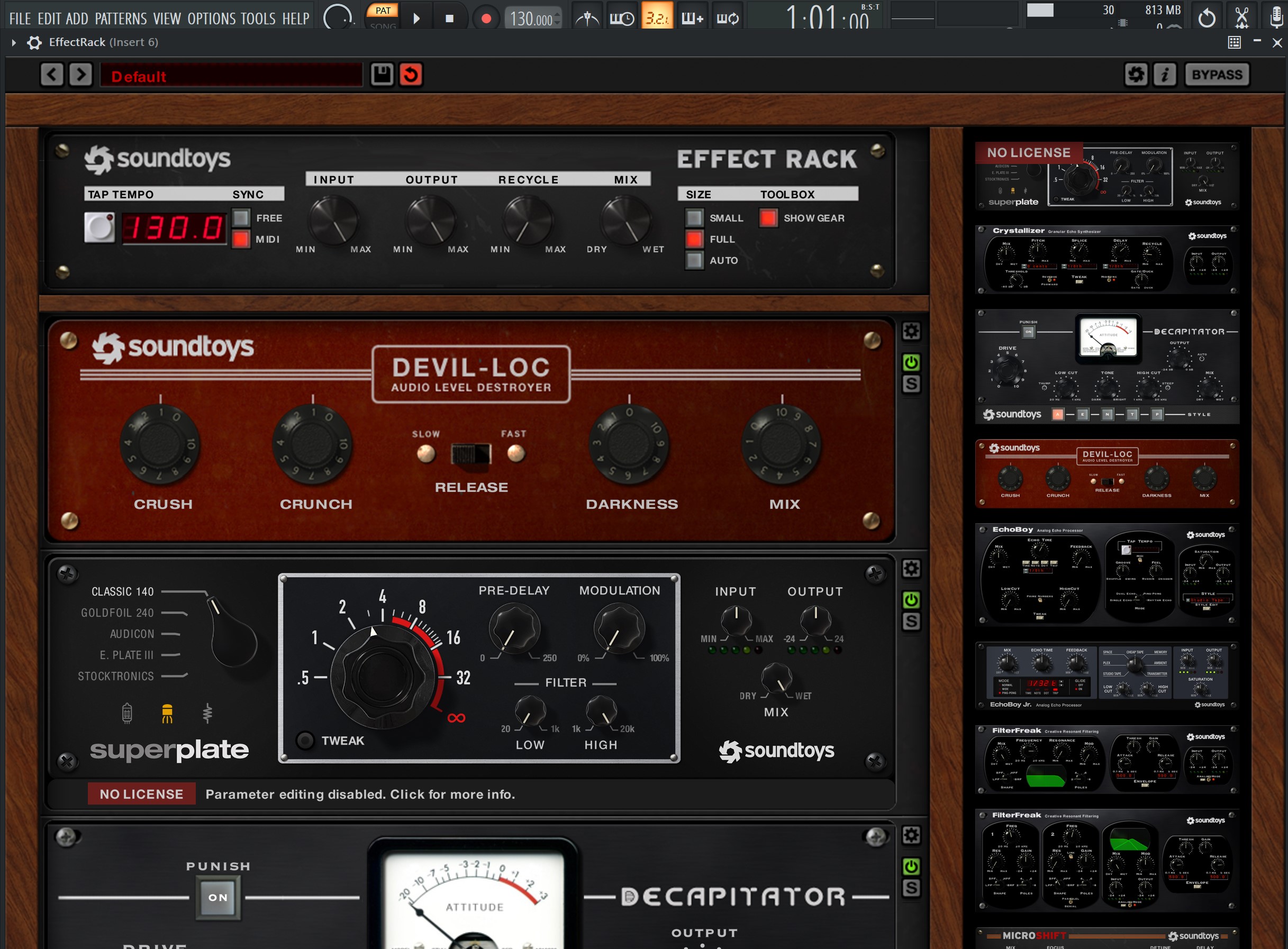Click the NO LICENSE notice in SuperPlate
This screenshot has width=1288, height=949.
point(141,794)
